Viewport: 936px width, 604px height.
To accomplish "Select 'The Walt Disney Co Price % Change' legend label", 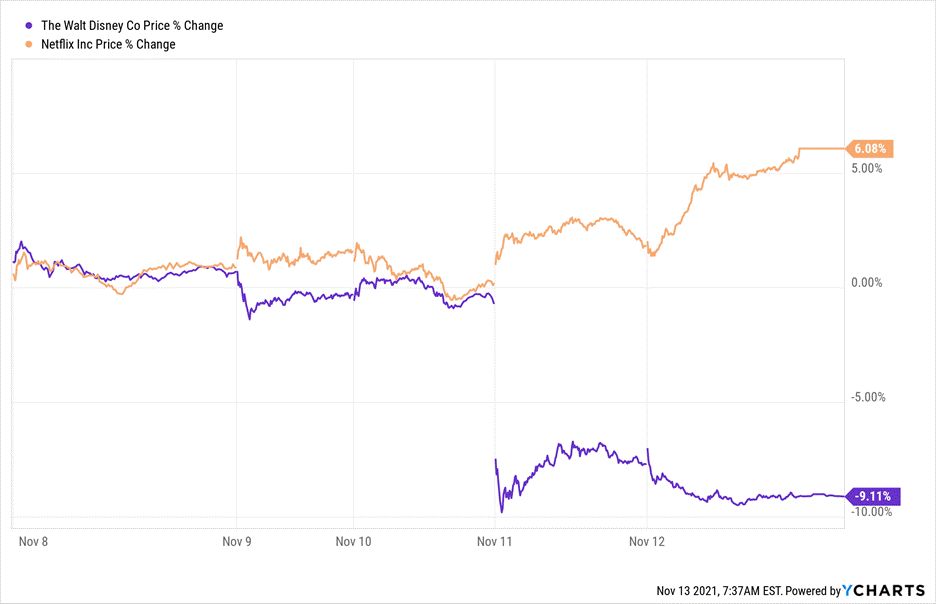I will 132,26.
